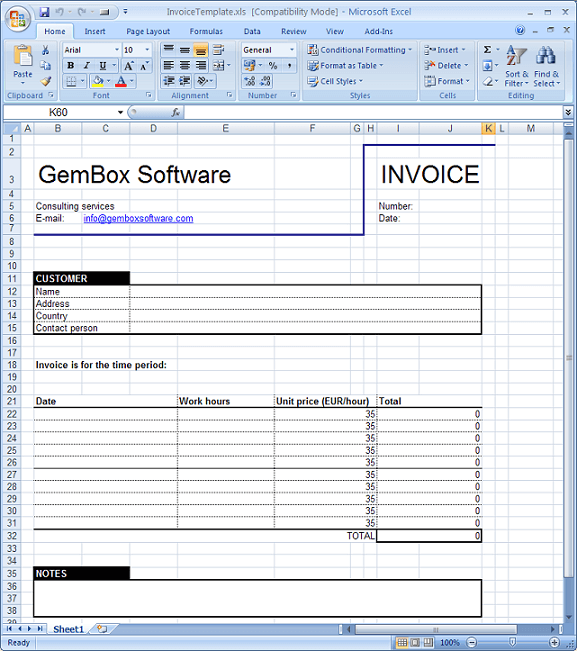
Task: Open Cell Styles gallery
Action: coord(335,81)
